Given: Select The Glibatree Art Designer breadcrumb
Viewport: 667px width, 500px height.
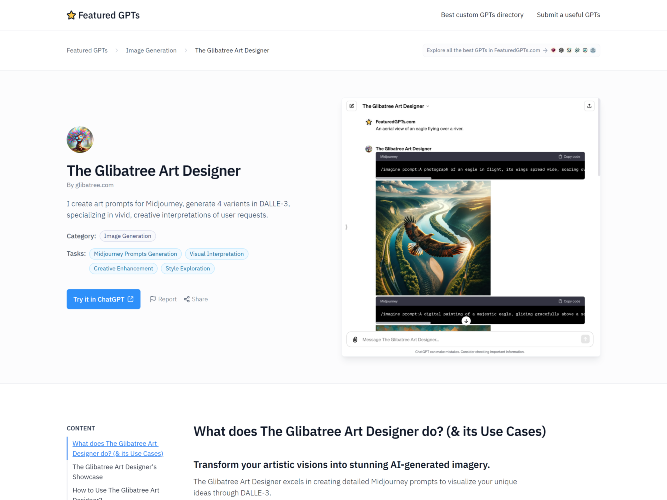Looking at the screenshot, I should pyautogui.click(x=232, y=51).
